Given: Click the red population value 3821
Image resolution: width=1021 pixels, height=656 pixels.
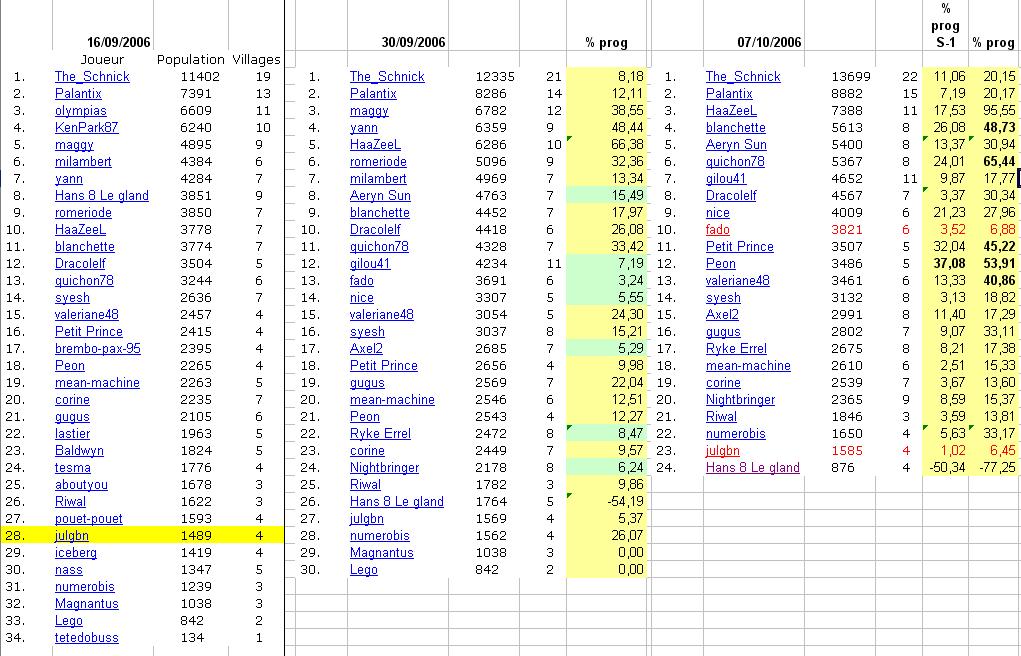Looking at the screenshot, I should click(846, 229).
